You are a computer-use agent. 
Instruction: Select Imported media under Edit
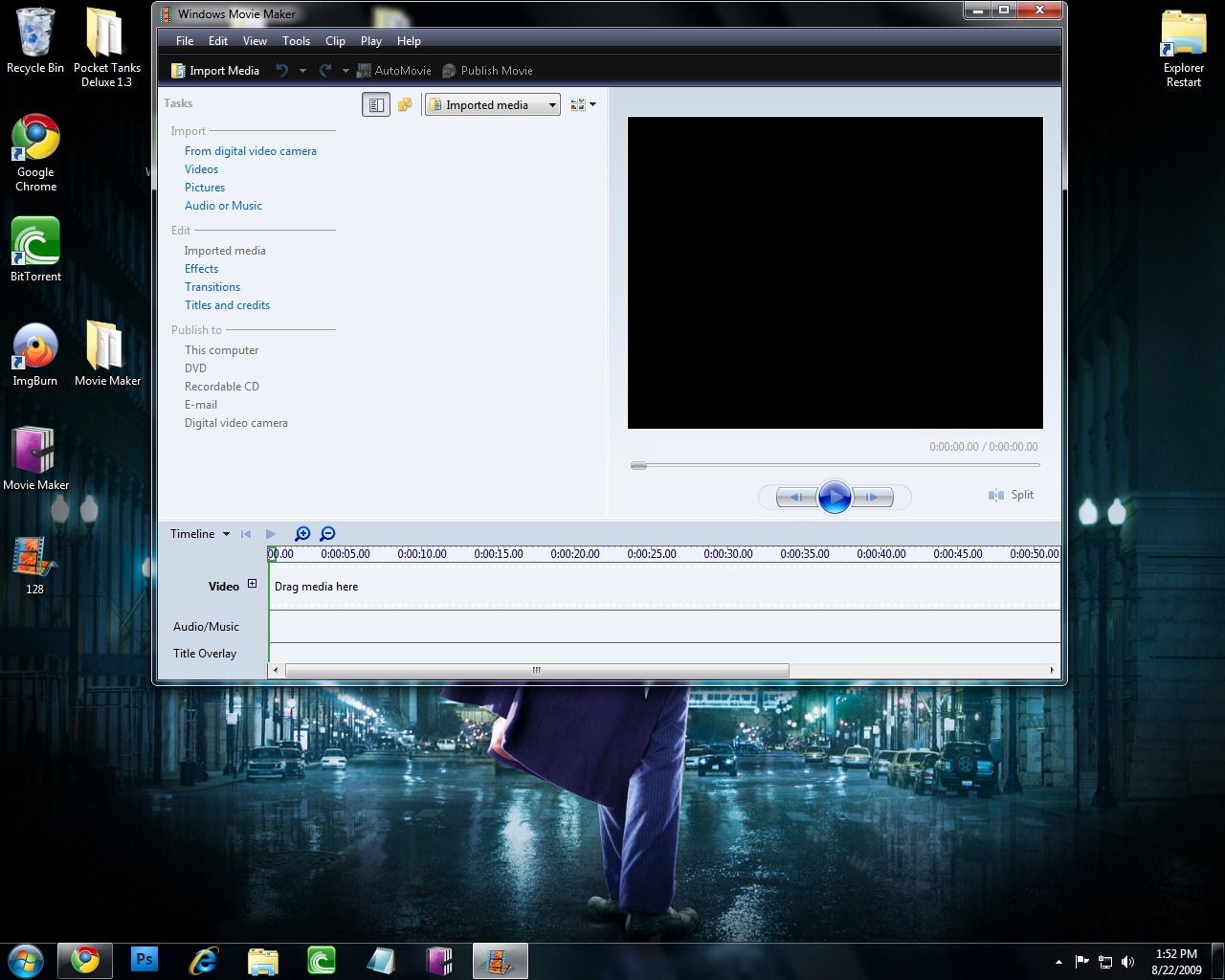pos(225,251)
